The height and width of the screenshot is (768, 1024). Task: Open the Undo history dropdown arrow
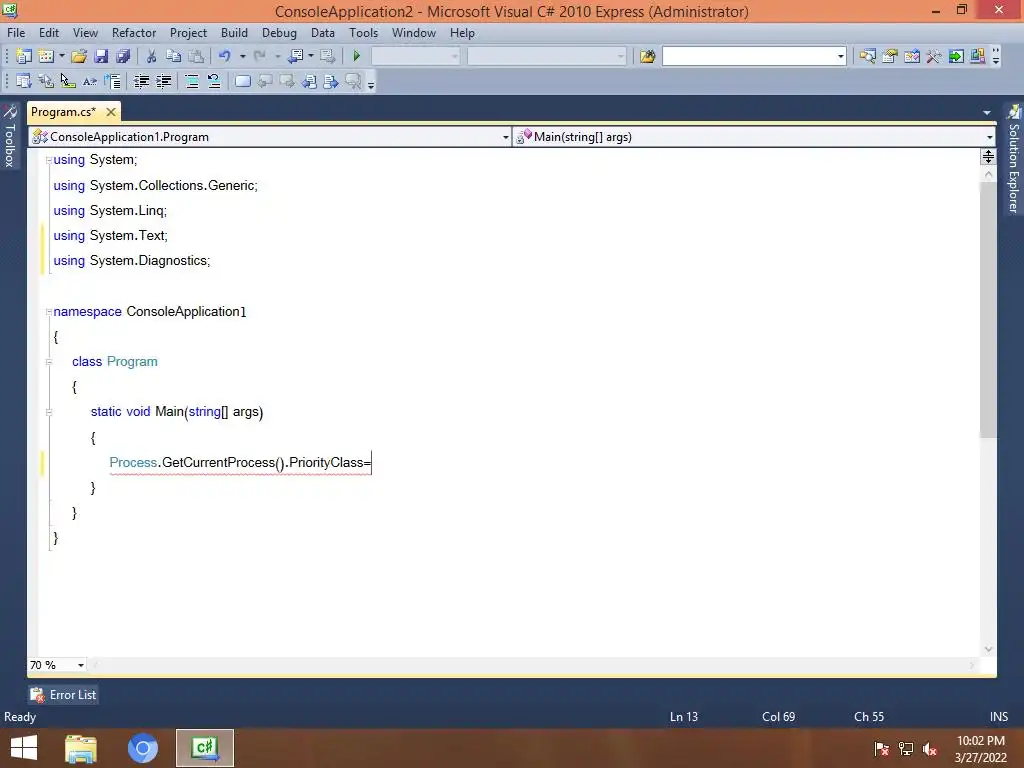coord(242,56)
